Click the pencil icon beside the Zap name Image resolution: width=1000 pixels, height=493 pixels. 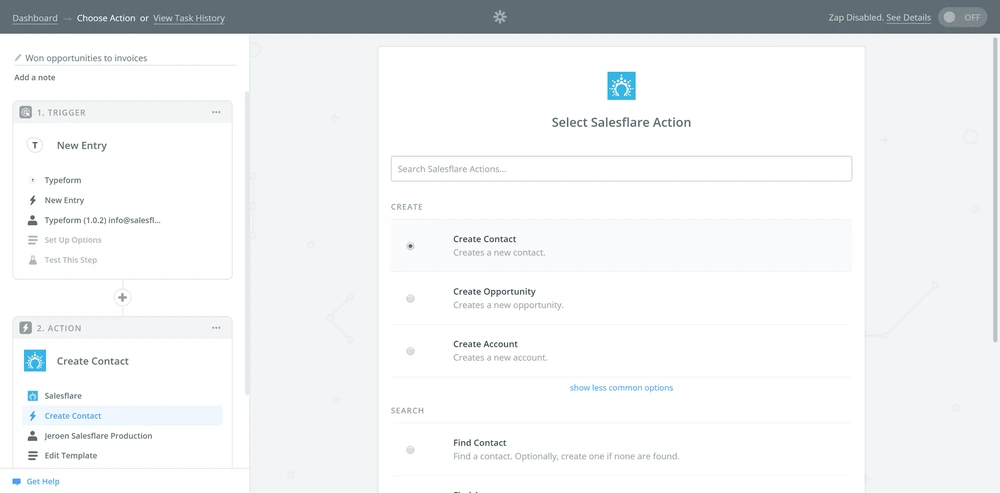pos(18,58)
